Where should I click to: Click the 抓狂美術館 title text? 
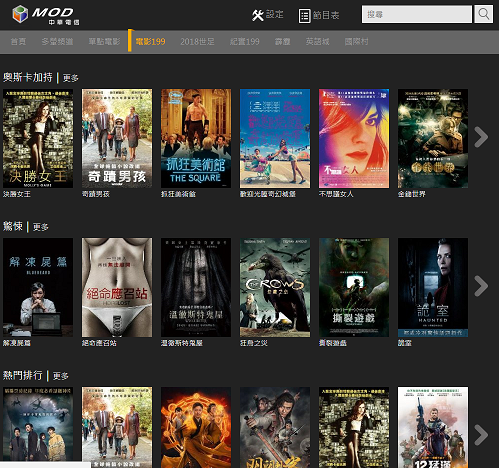(178, 194)
